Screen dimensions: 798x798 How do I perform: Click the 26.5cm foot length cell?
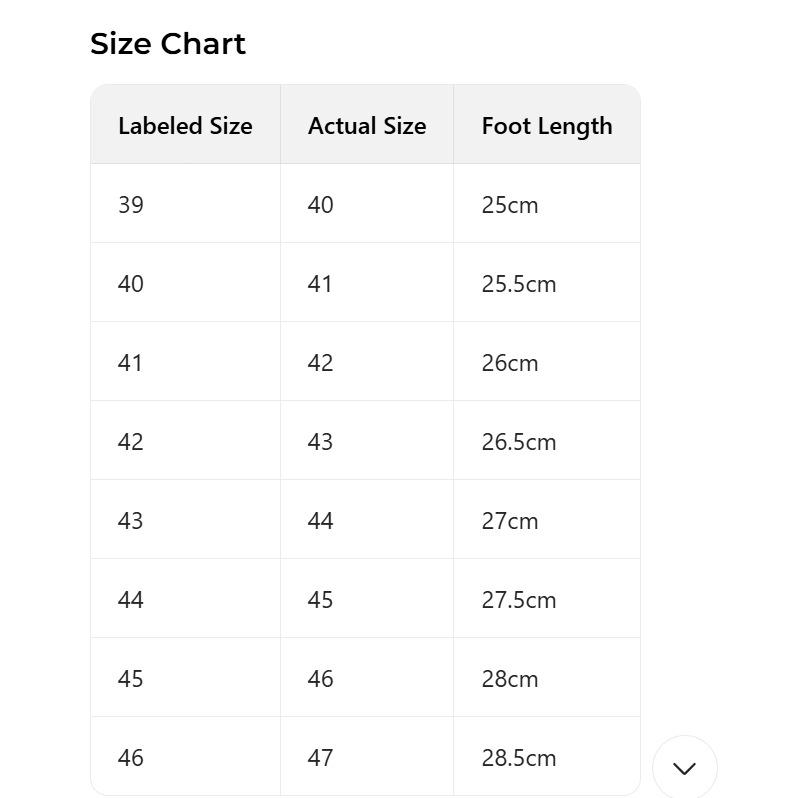[x=519, y=442]
